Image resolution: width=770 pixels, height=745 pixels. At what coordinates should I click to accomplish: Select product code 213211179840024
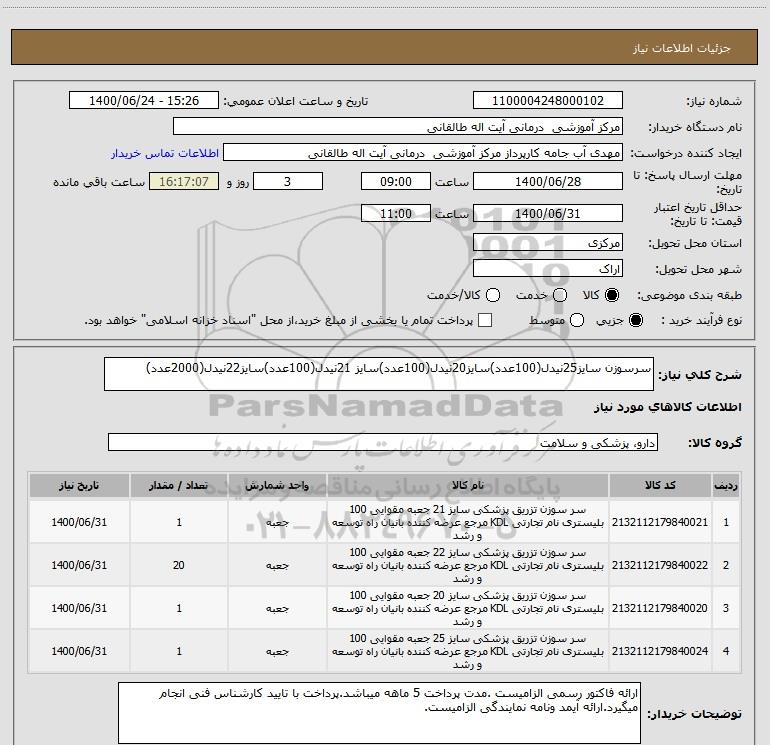[660, 651]
